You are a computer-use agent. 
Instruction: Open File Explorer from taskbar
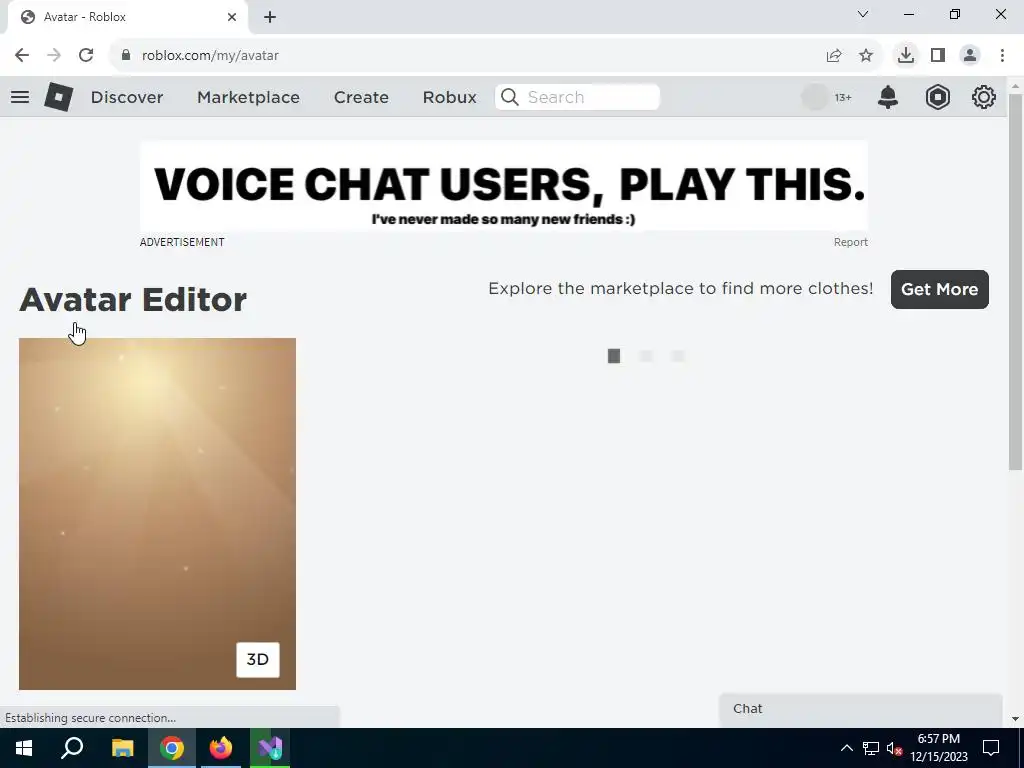(122, 748)
